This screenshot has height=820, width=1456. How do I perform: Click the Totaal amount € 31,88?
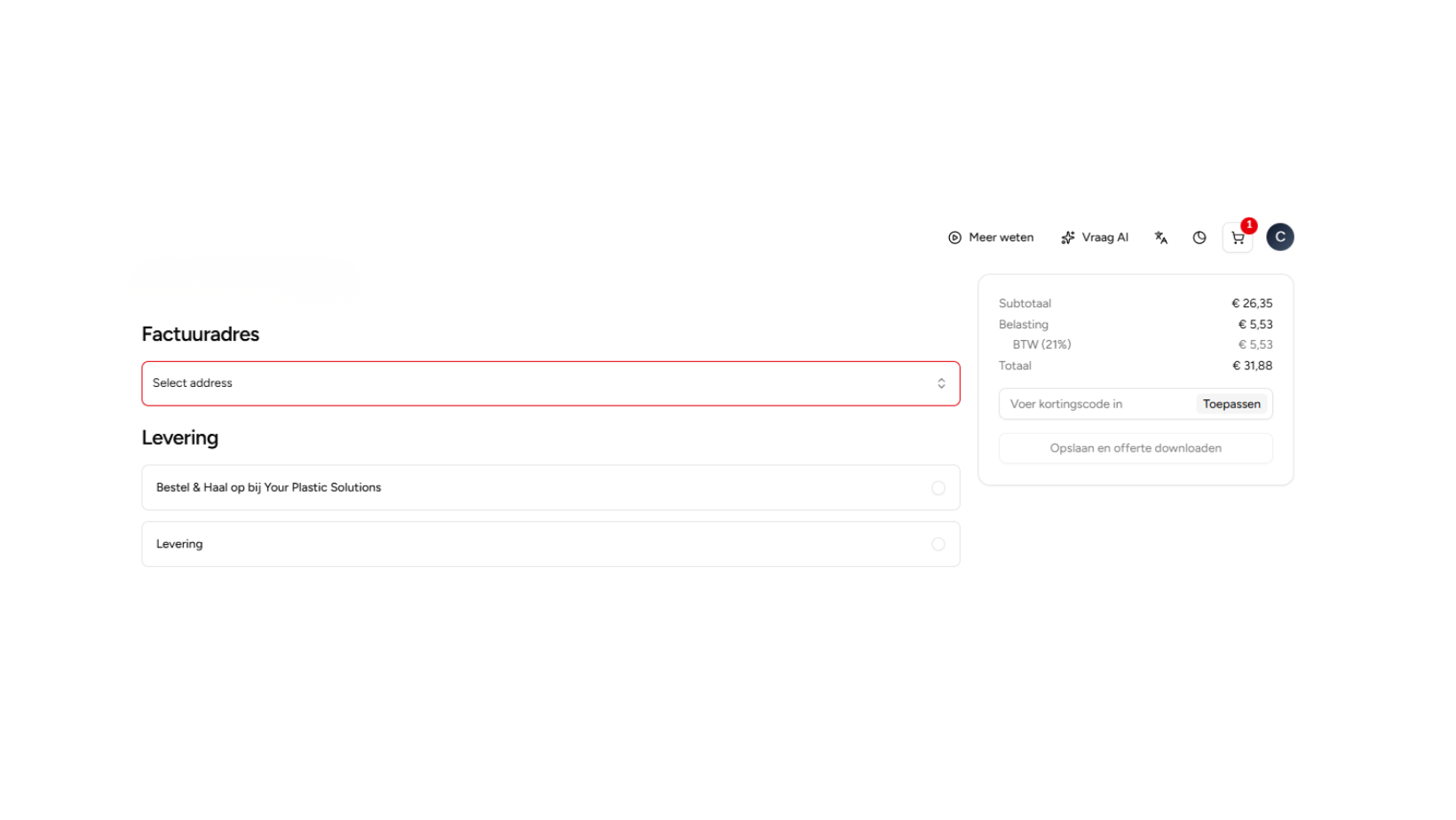click(x=1252, y=366)
